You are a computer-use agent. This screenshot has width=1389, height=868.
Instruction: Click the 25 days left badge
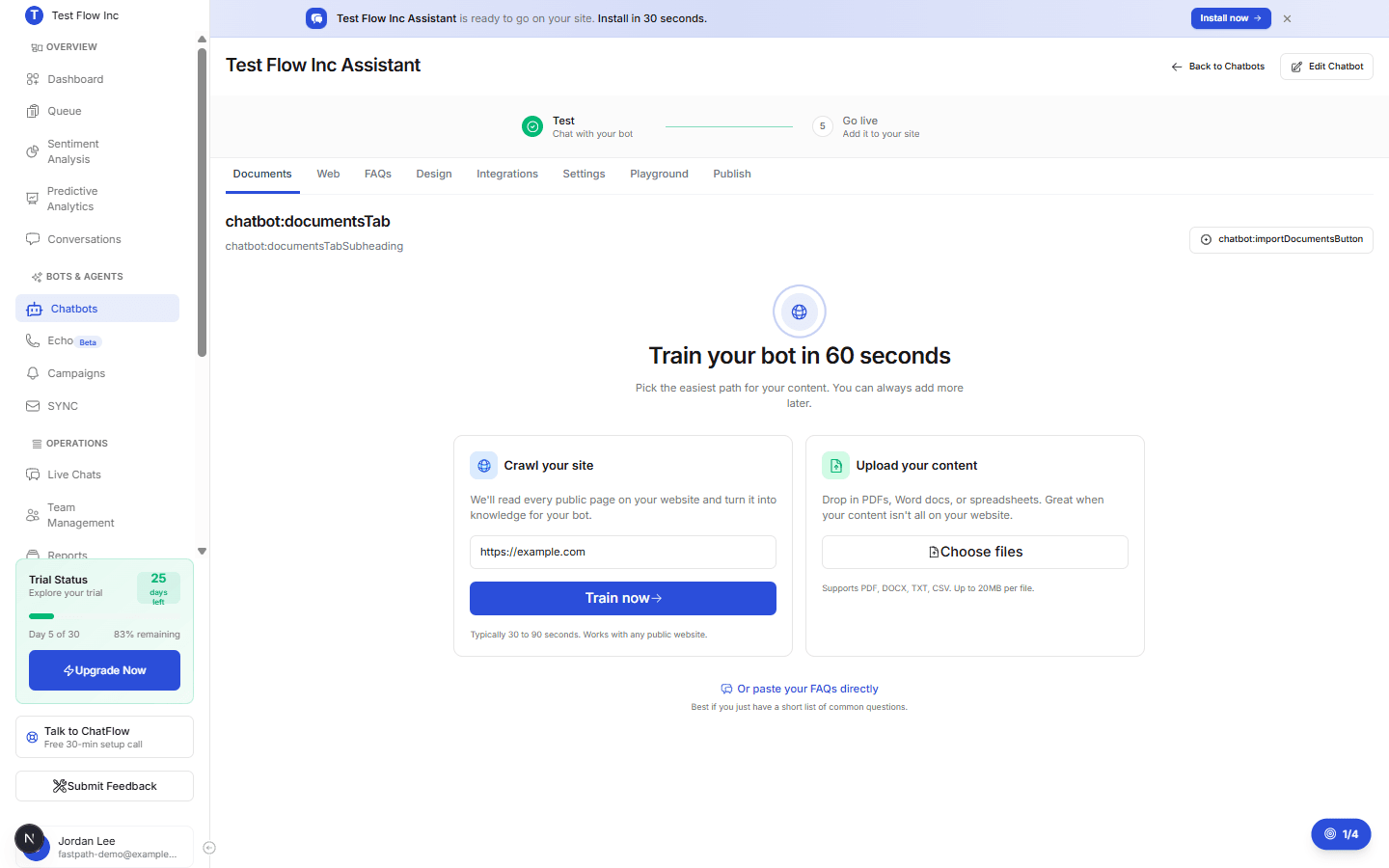point(158,587)
